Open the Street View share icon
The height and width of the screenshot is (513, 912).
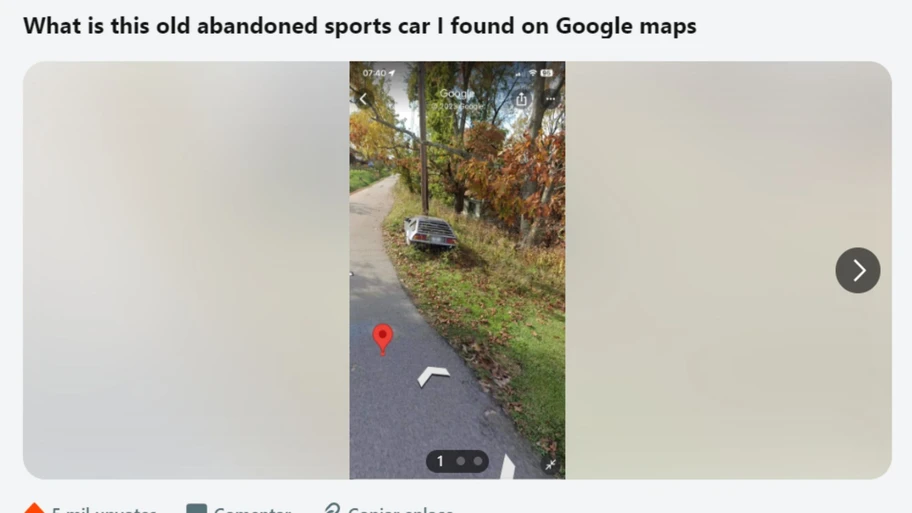pos(521,99)
